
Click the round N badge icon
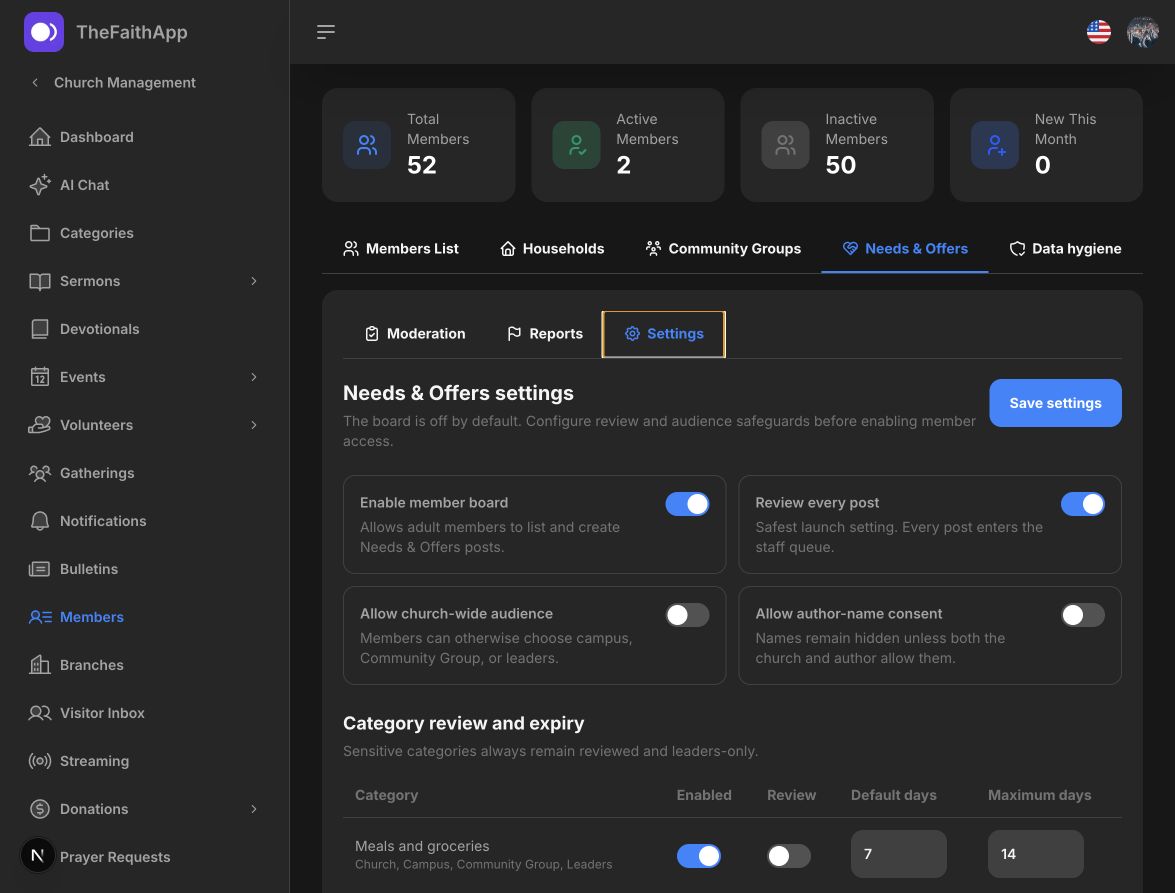click(x=37, y=855)
